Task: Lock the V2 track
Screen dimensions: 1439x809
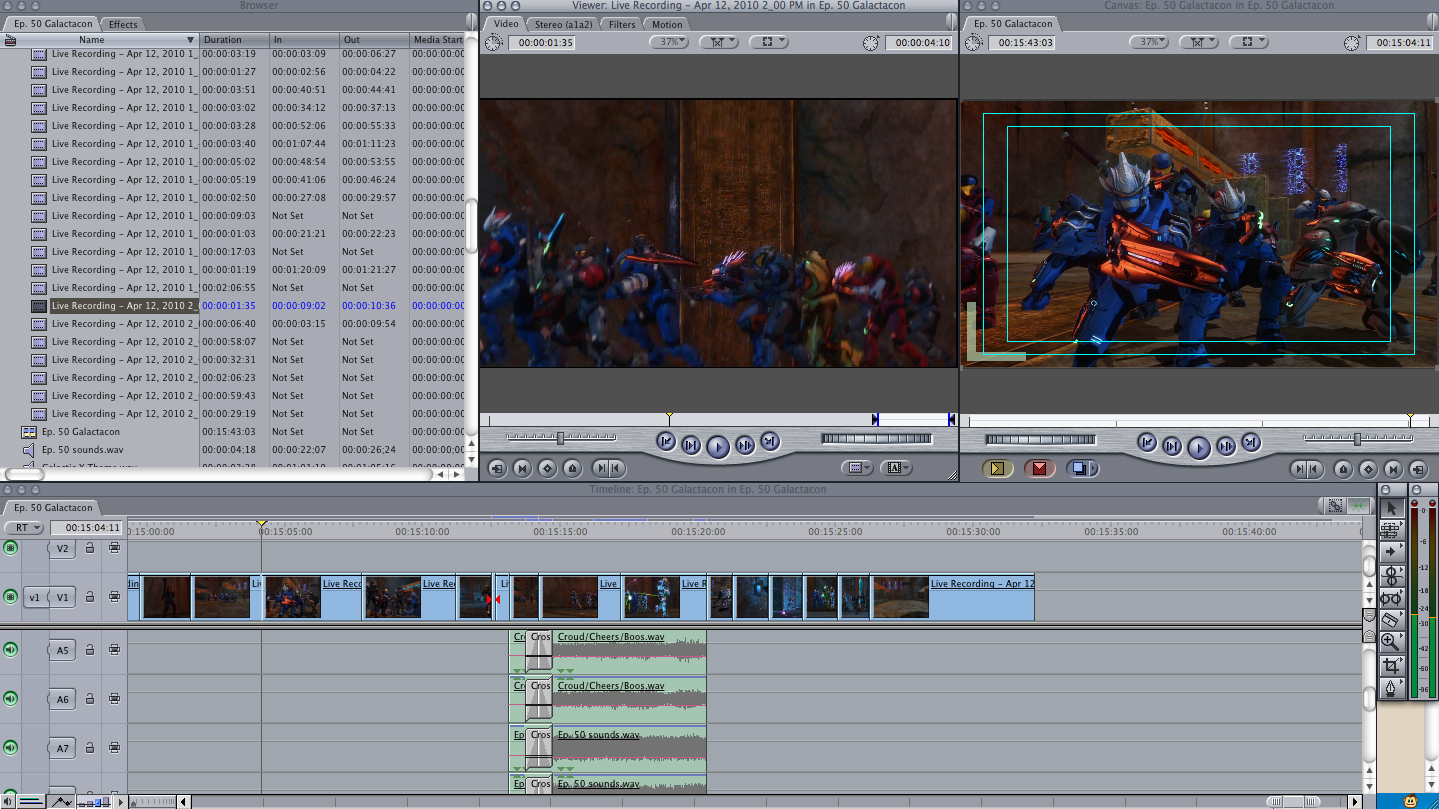Action: (x=90, y=548)
